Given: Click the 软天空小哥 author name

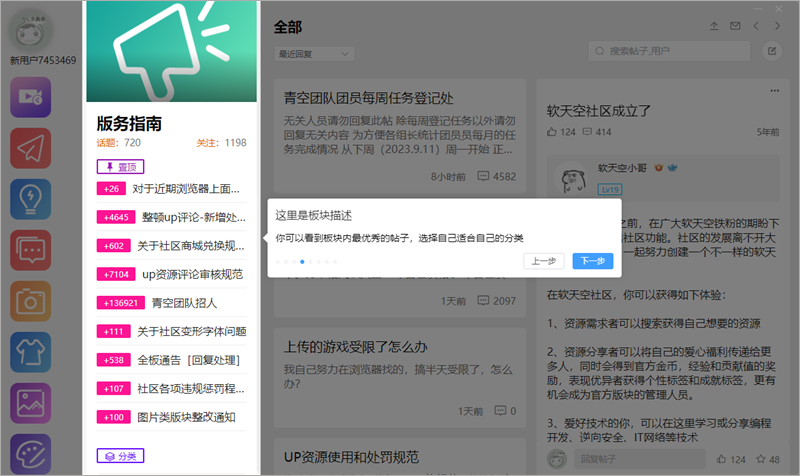Looking at the screenshot, I should point(622,168).
